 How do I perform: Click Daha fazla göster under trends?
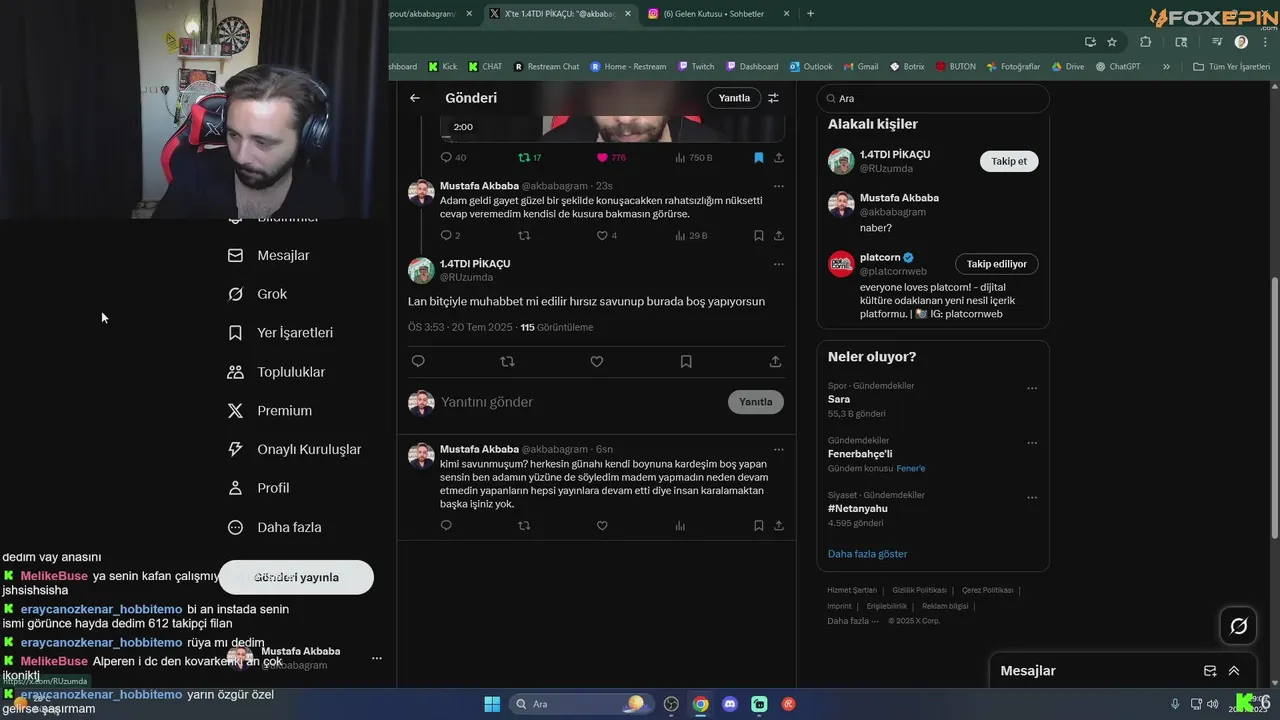(867, 553)
